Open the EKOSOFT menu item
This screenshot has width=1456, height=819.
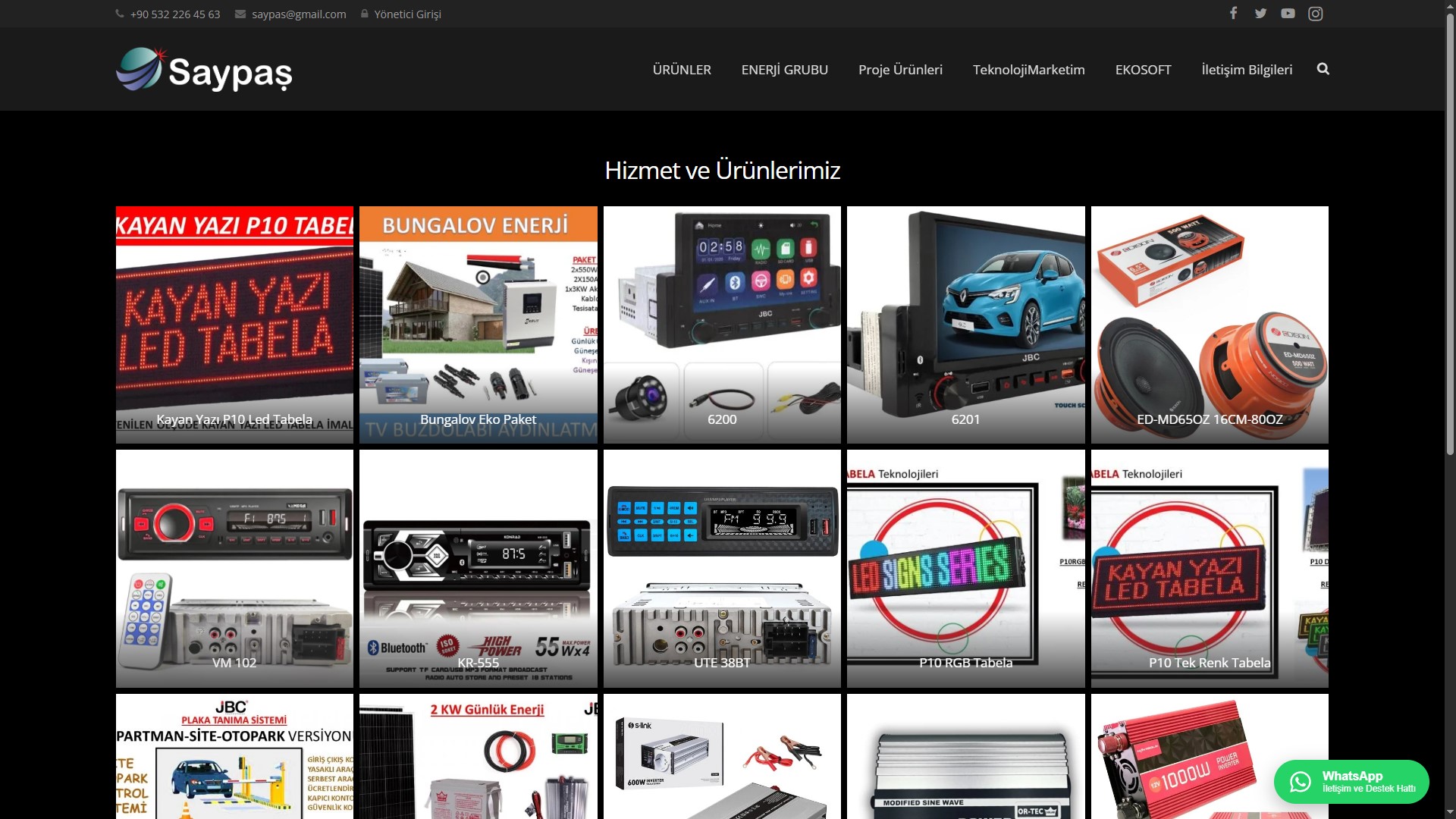(x=1143, y=70)
